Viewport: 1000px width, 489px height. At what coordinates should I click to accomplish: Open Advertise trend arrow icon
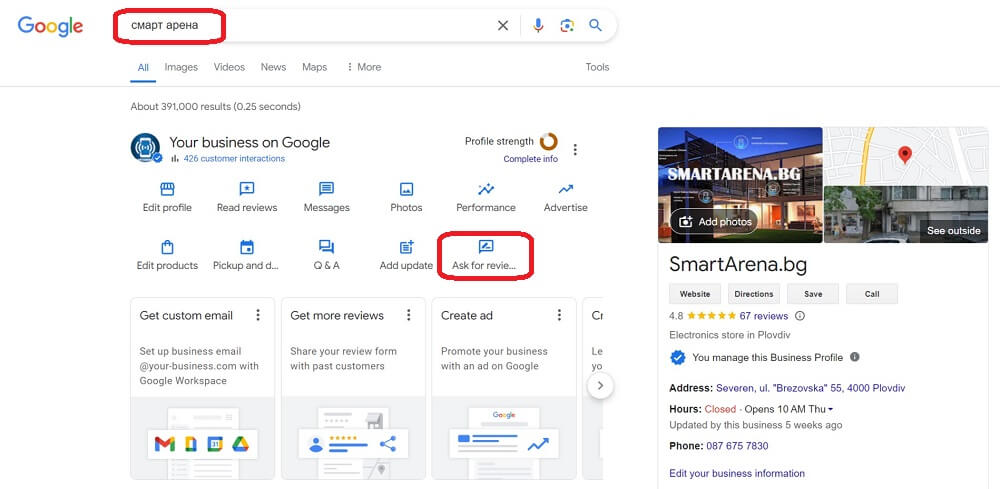pos(566,189)
